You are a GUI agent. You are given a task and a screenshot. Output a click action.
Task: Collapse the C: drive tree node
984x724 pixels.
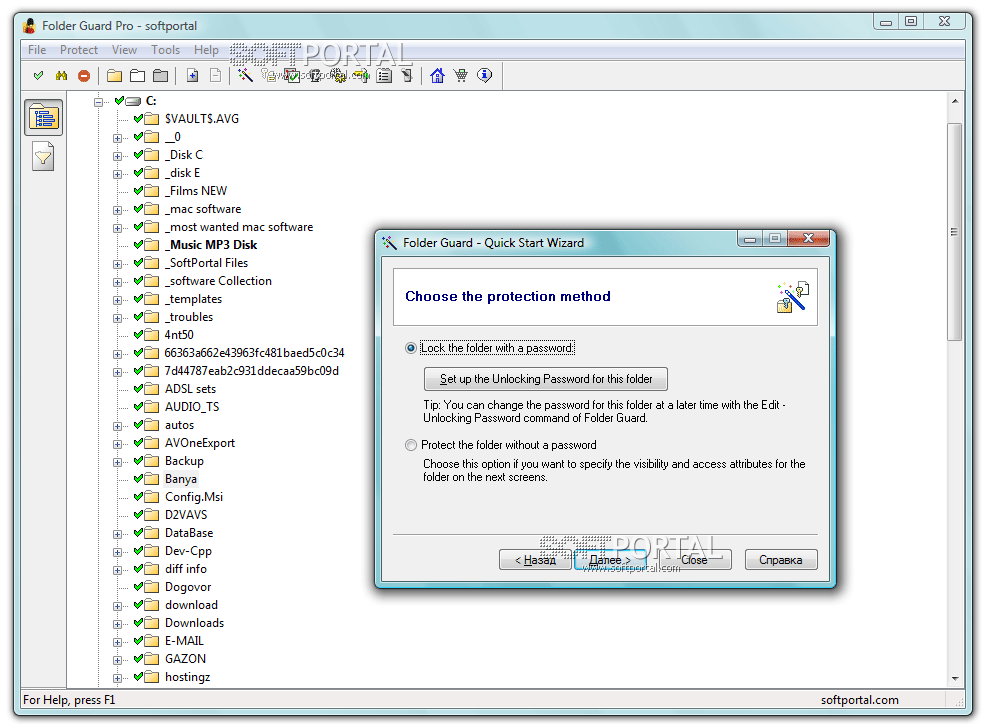[x=99, y=102]
